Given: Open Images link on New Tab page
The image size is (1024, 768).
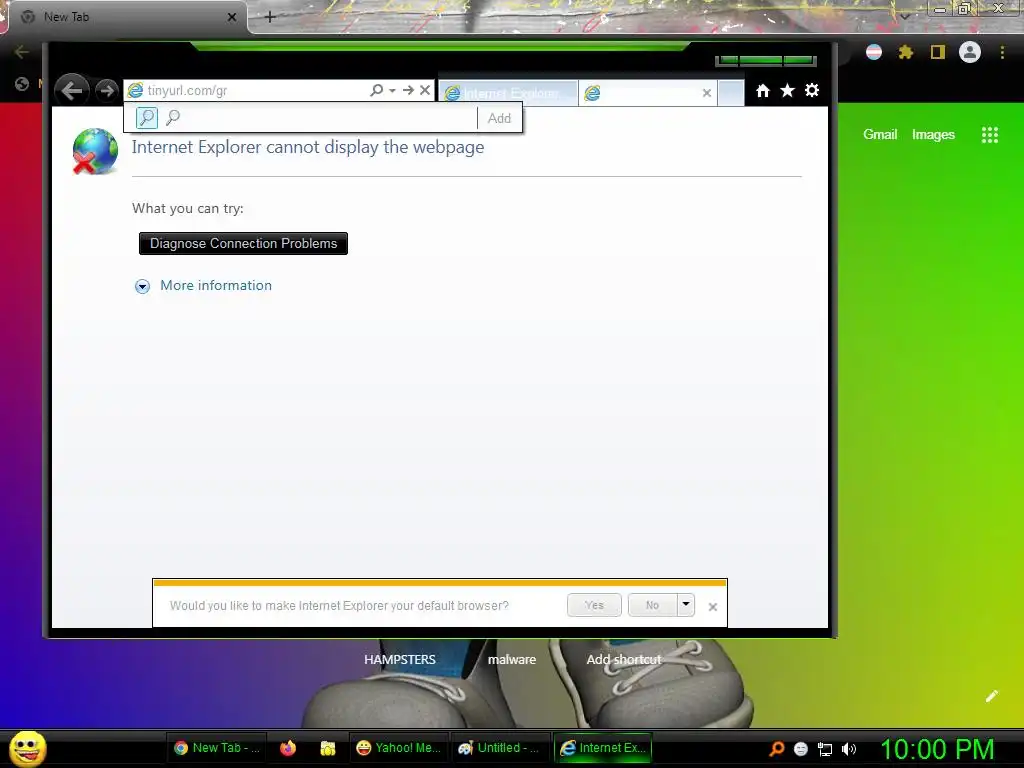Looking at the screenshot, I should coord(933,135).
